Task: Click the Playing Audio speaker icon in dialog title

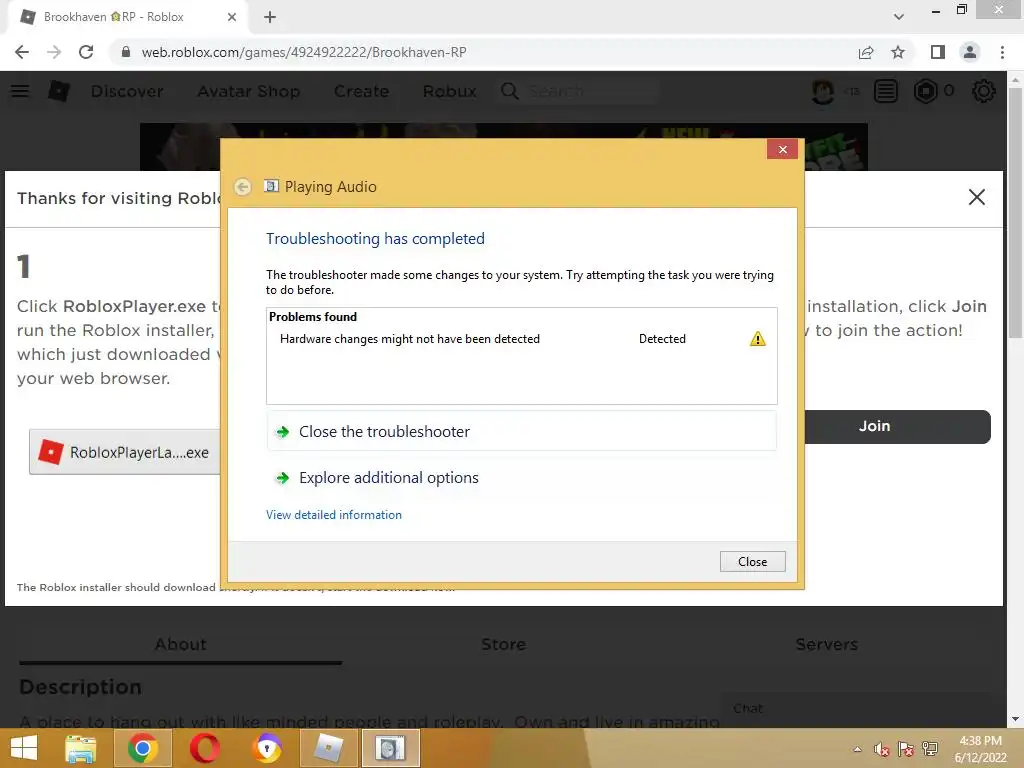Action: 271,186
